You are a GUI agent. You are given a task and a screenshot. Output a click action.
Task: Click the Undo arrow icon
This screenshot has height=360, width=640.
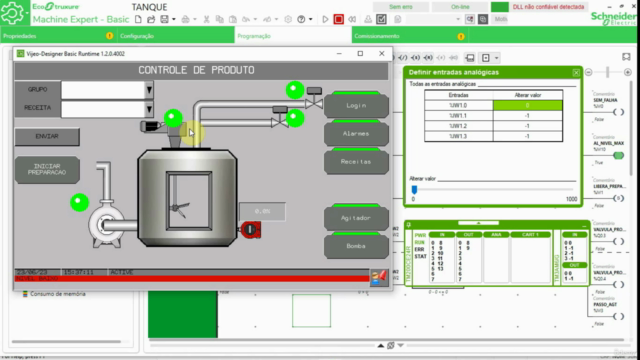click(246, 19)
